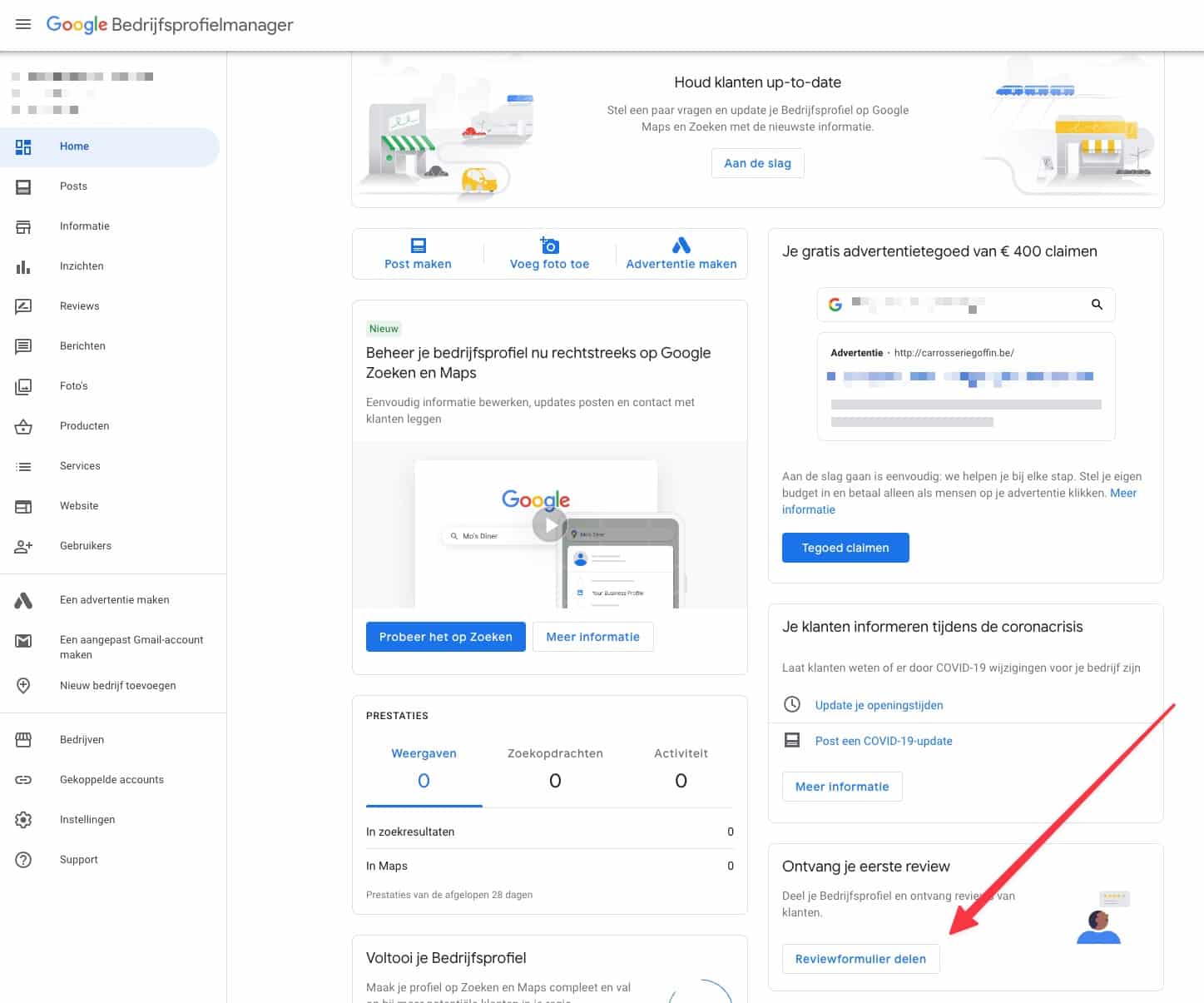The image size is (1204, 1003).
Task: Click the Foto's gallery icon
Action: pos(23,386)
